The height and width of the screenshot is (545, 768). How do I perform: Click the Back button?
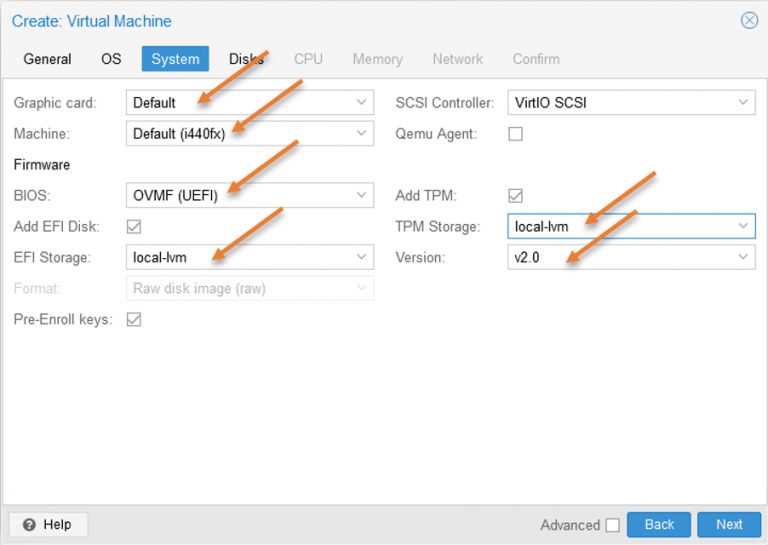(x=659, y=524)
